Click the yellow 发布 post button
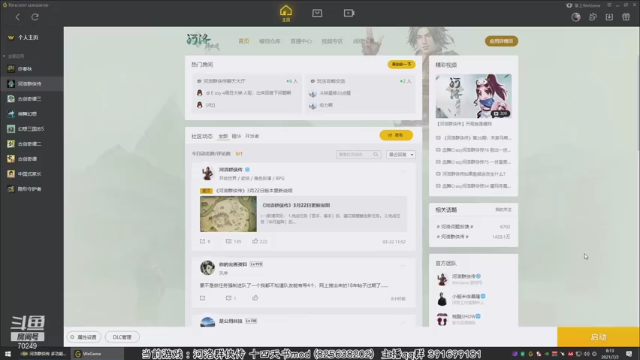Screen dimensions: 640x360 pos(396,135)
